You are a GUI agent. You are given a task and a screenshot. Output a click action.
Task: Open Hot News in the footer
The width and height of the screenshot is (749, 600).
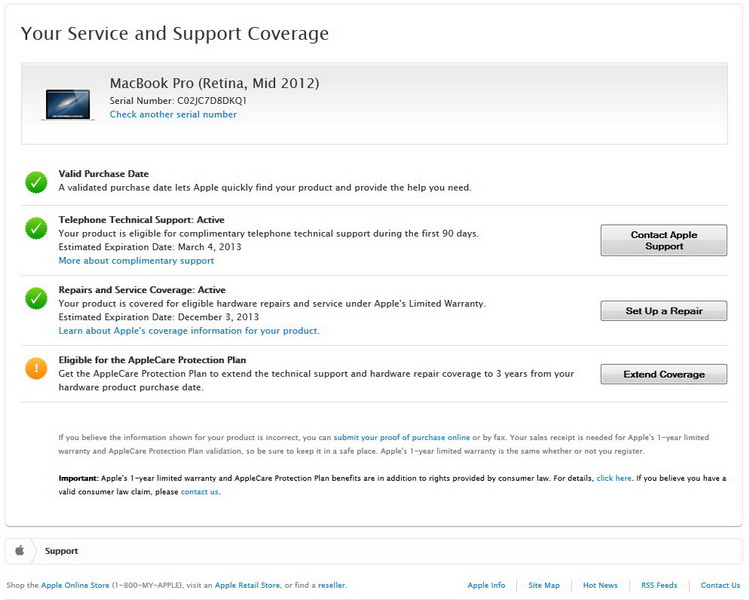[x=600, y=585]
